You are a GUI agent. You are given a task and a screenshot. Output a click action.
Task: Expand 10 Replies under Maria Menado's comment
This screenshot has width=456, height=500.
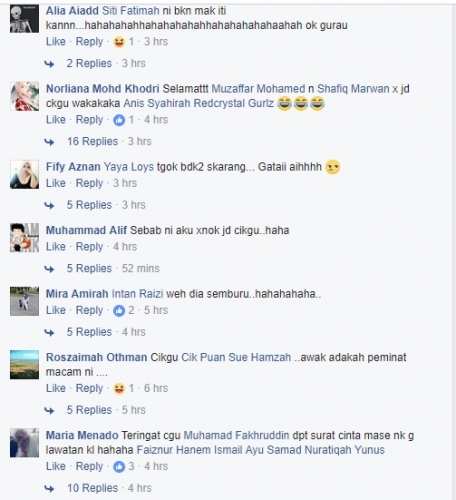[93, 488]
